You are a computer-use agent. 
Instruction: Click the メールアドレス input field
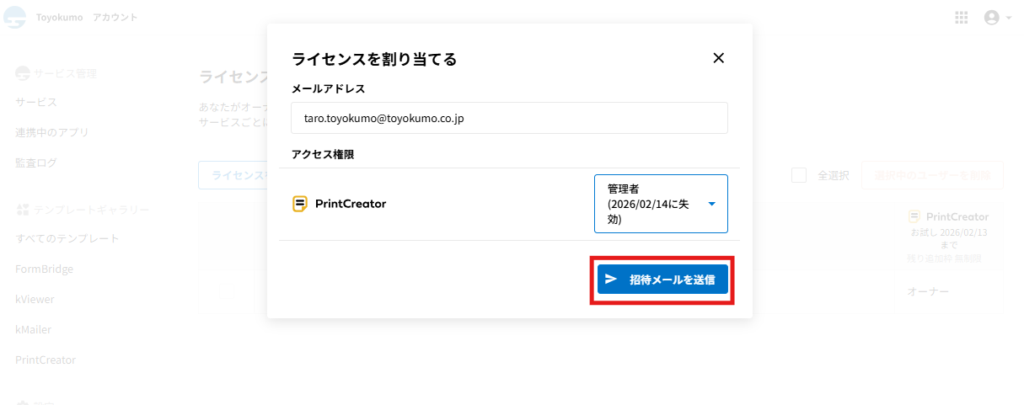509,118
